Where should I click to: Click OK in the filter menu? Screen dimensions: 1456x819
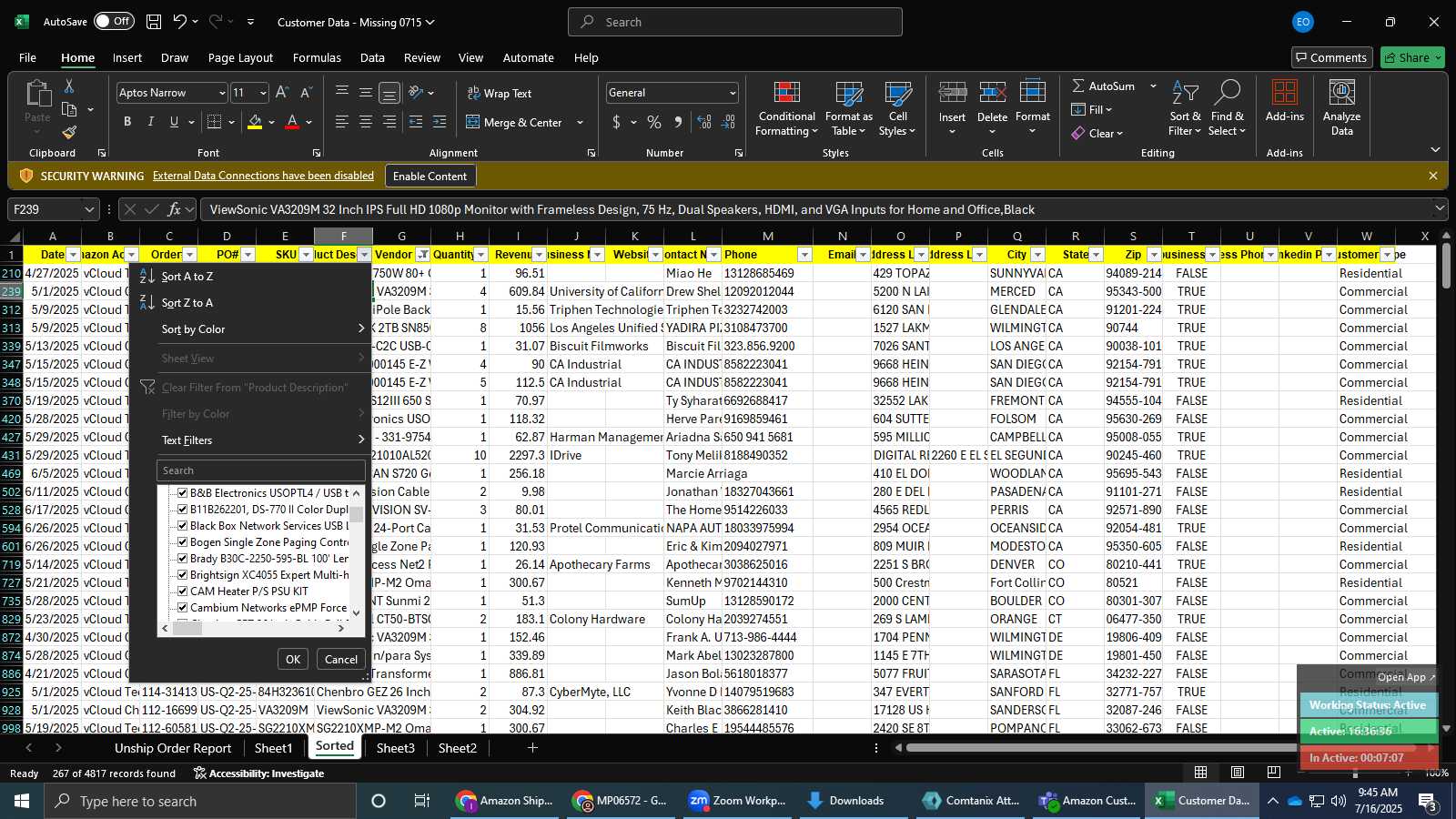pos(293,660)
